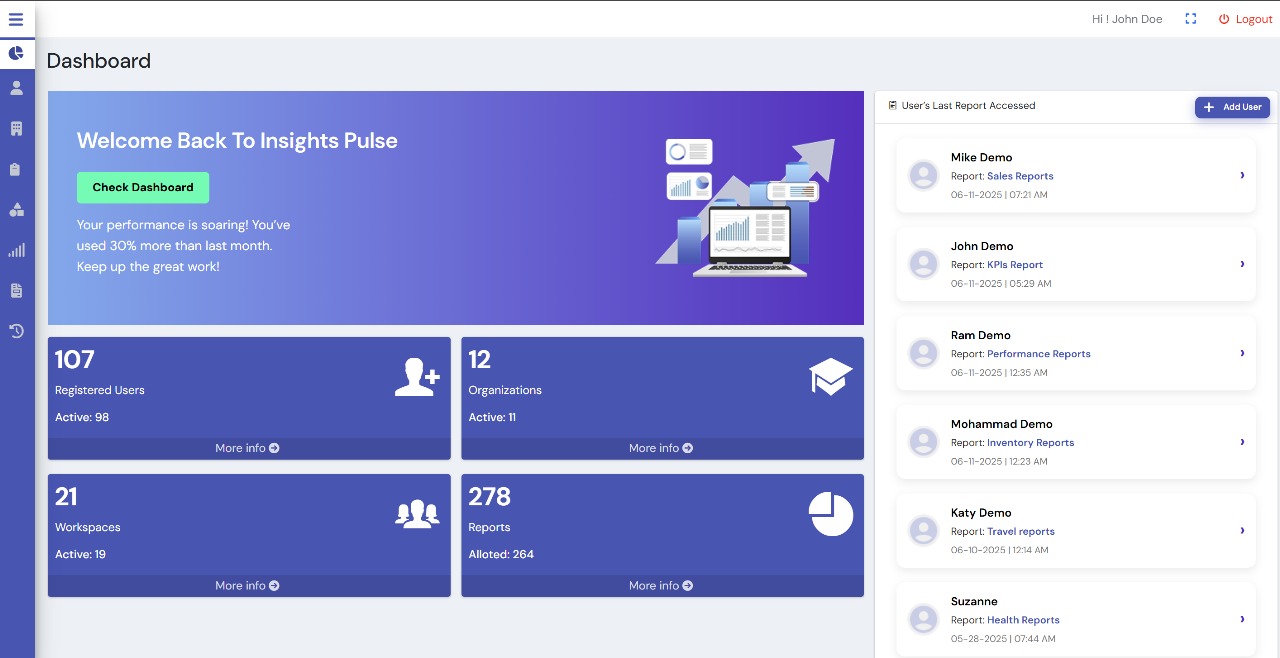
Task: Open the analytics bar-chart icon in sidebar
Action: pos(16,250)
